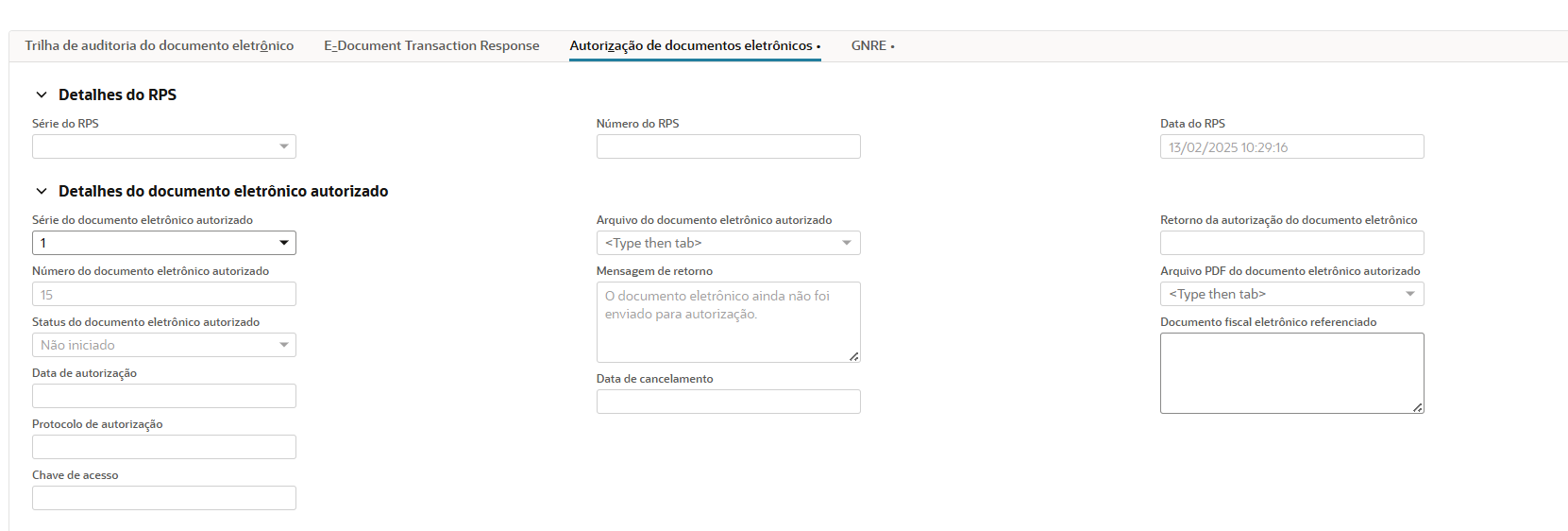Open Arquivo do documento eletrônico autorizado dropdown
The width and height of the screenshot is (1568, 531).
(846, 243)
